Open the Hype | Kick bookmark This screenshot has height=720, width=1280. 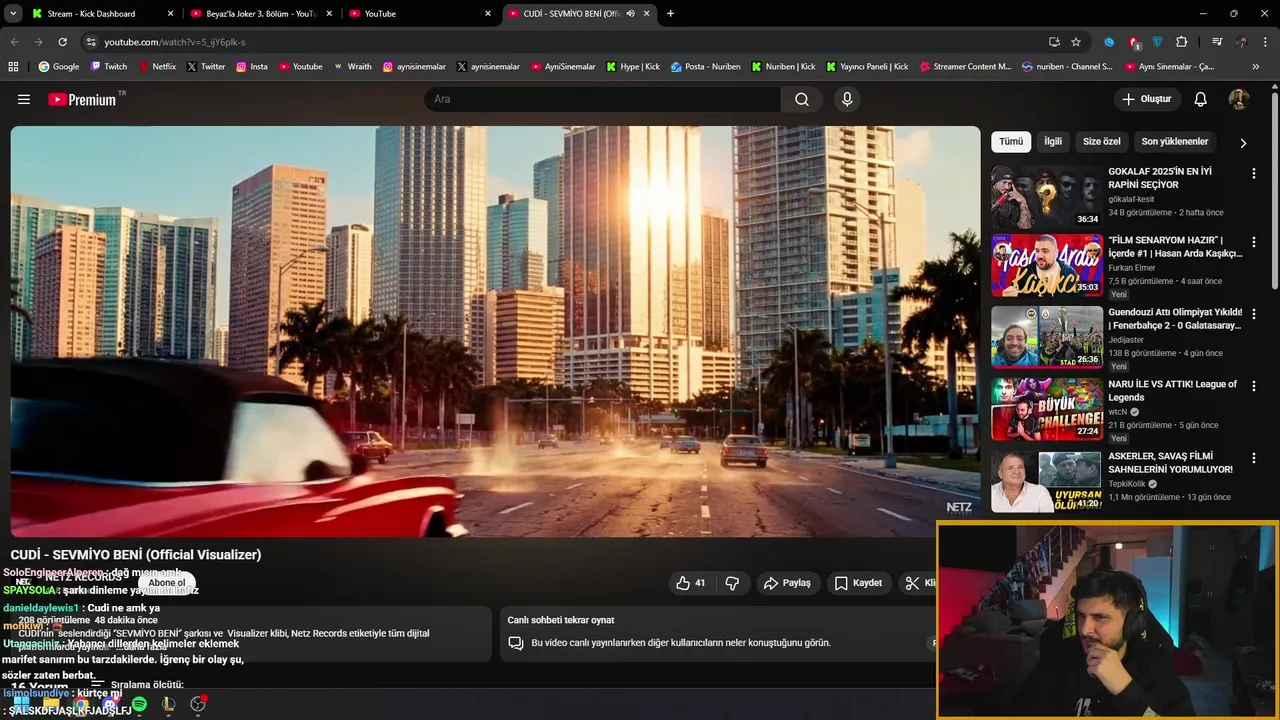tap(633, 67)
